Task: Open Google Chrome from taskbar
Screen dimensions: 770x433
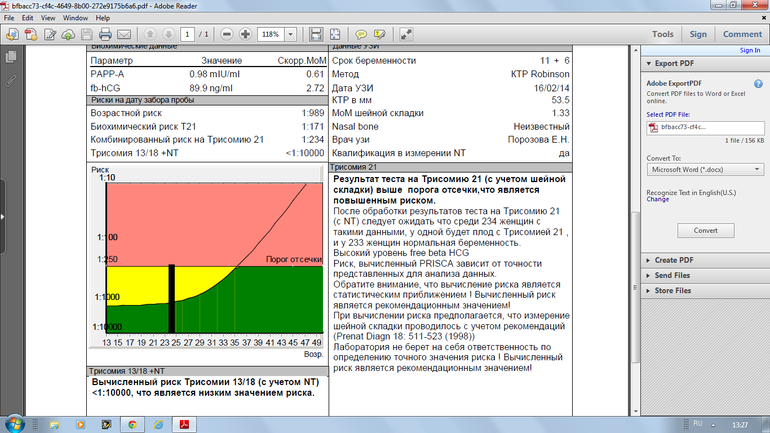Action: click(x=132, y=425)
